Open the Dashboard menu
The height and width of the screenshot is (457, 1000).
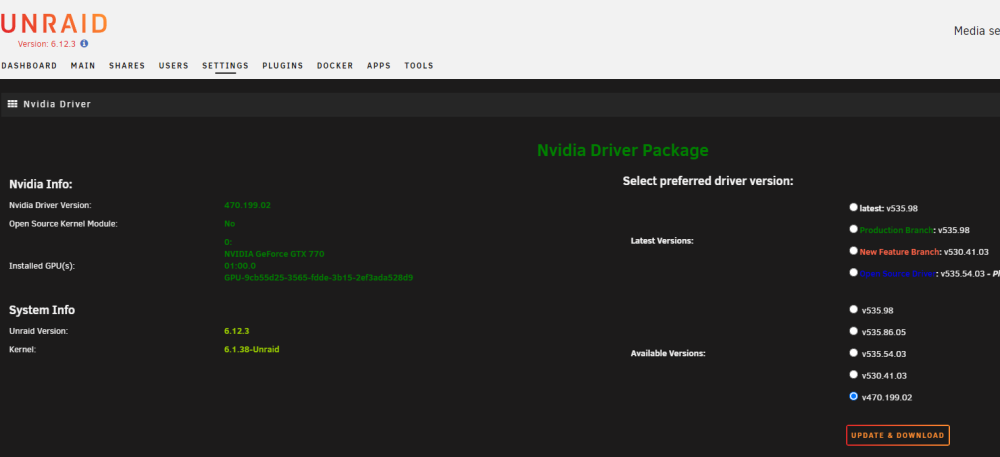[x=29, y=66]
